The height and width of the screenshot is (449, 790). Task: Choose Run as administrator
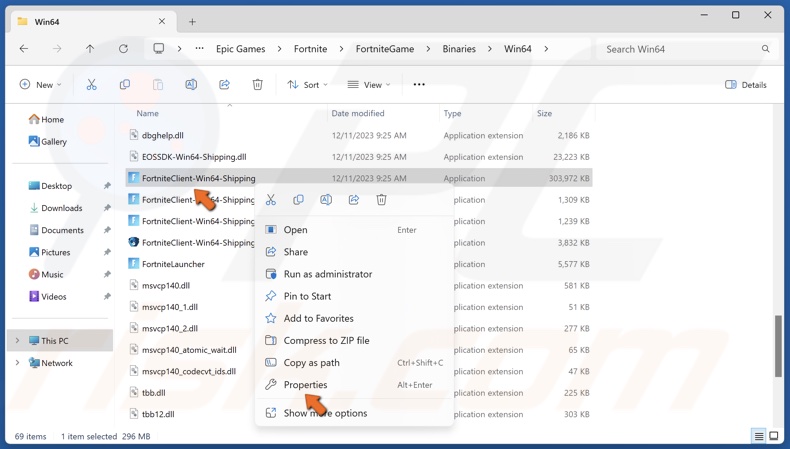coord(355,274)
